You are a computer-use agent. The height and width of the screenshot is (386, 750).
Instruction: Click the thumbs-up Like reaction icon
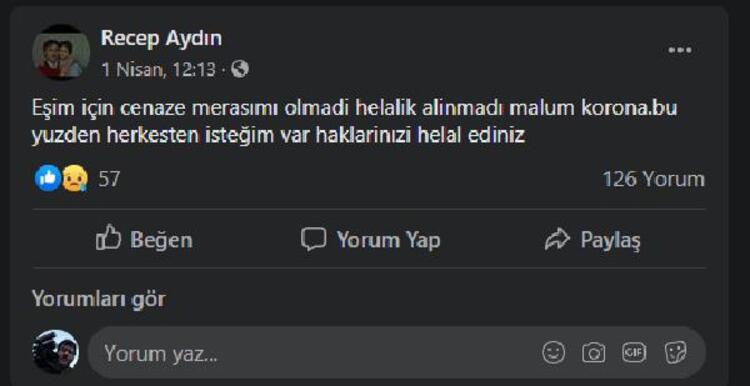coord(48,178)
